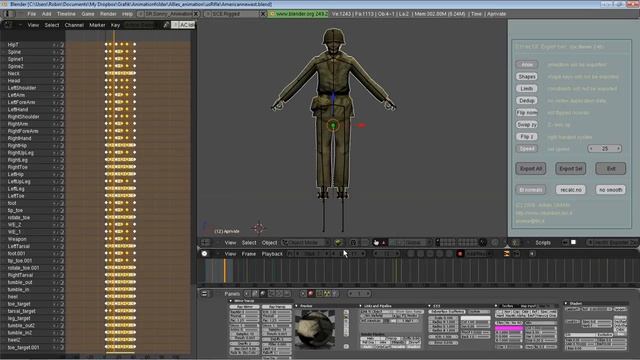Select the Scene context icon in Buttons header
The image size is (640, 360).
click(x=287, y=293)
